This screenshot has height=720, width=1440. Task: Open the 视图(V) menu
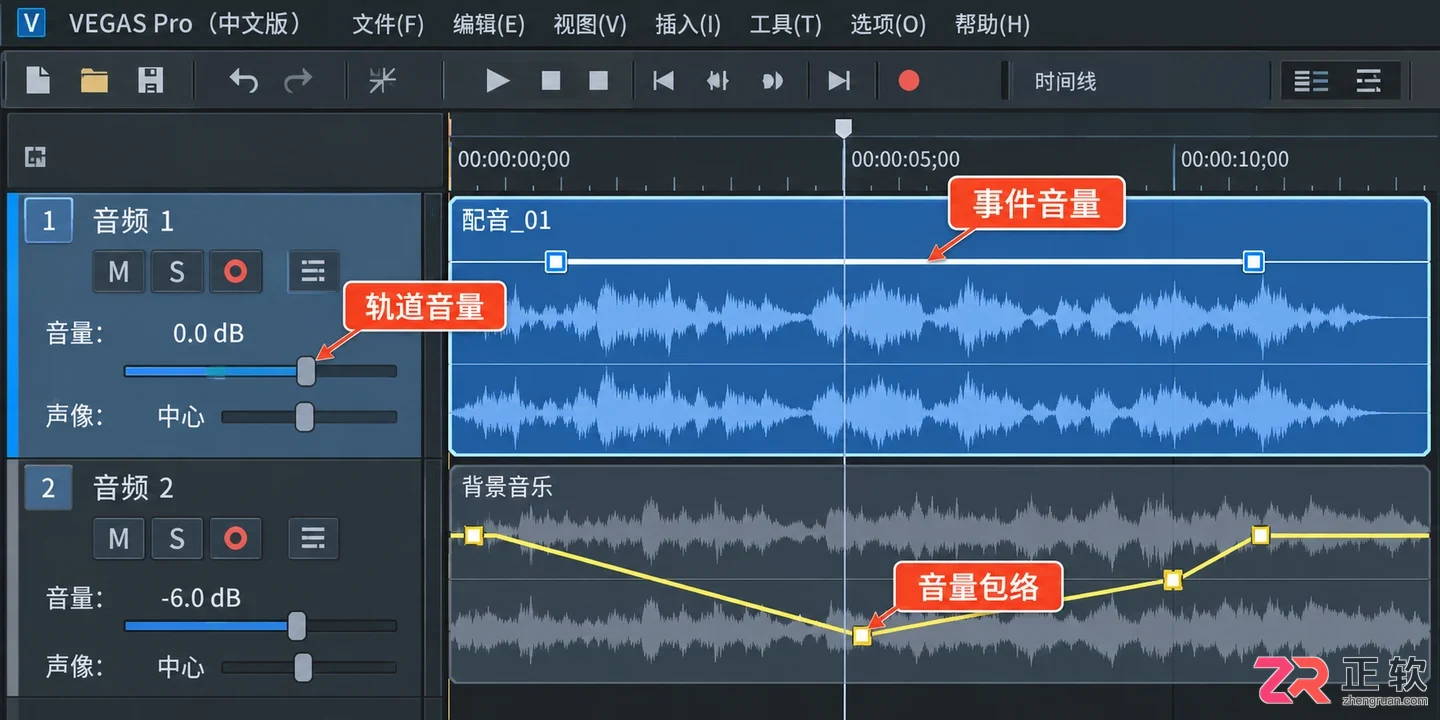tap(590, 24)
